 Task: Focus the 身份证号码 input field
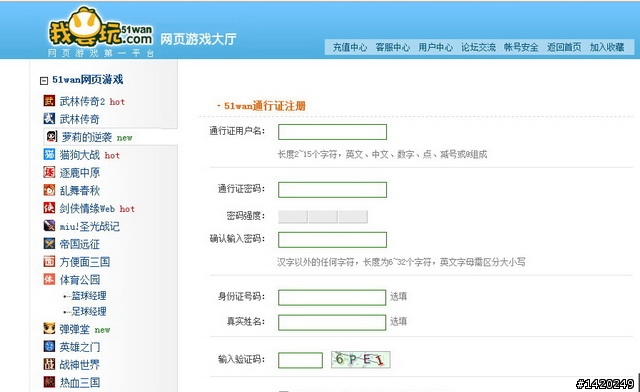[x=332, y=297]
